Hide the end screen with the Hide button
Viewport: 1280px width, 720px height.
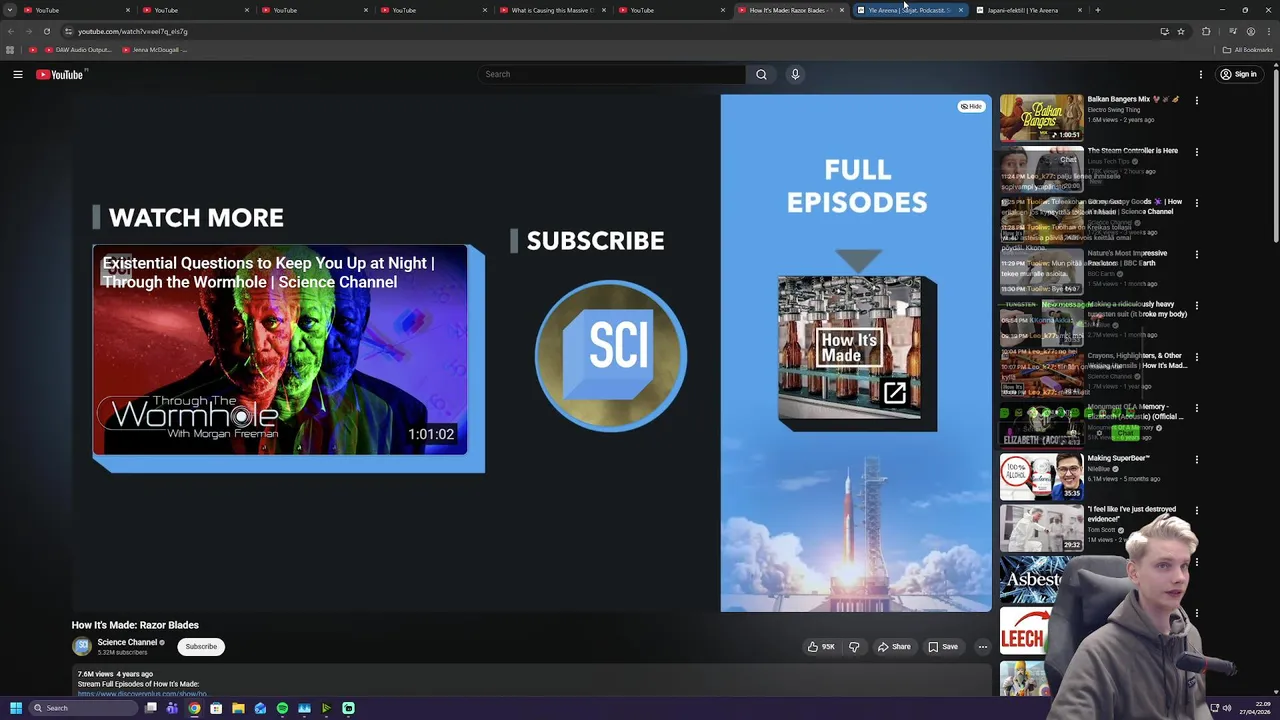pos(971,106)
